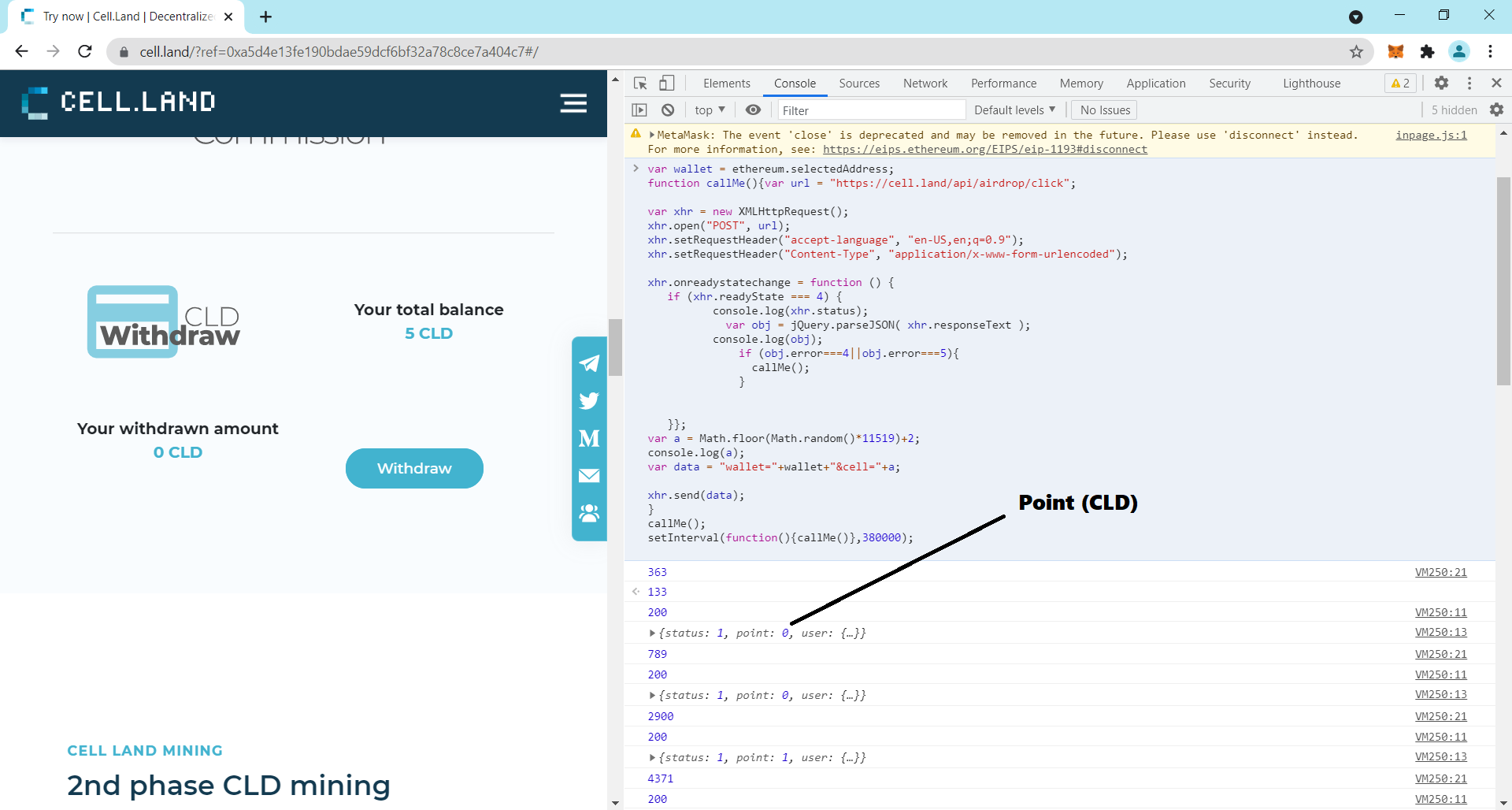Screen dimensions: 1512x810
Task: Expand the first status object with point 0
Action: pos(652,633)
